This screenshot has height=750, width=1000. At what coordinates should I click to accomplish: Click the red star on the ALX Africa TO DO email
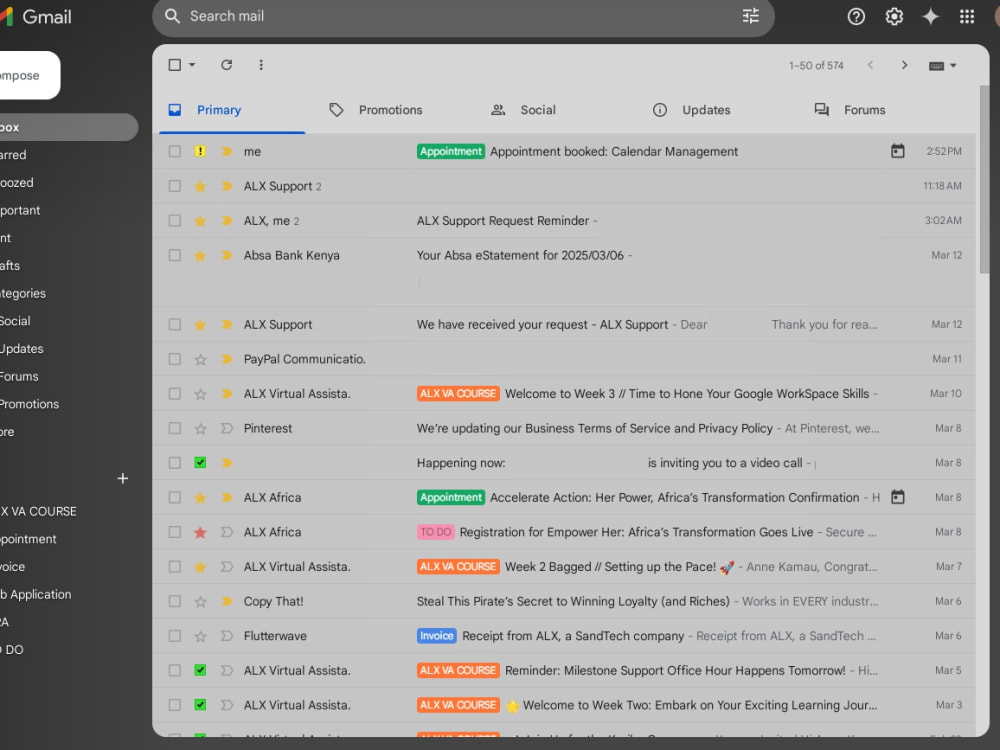click(x=200, y=533)
